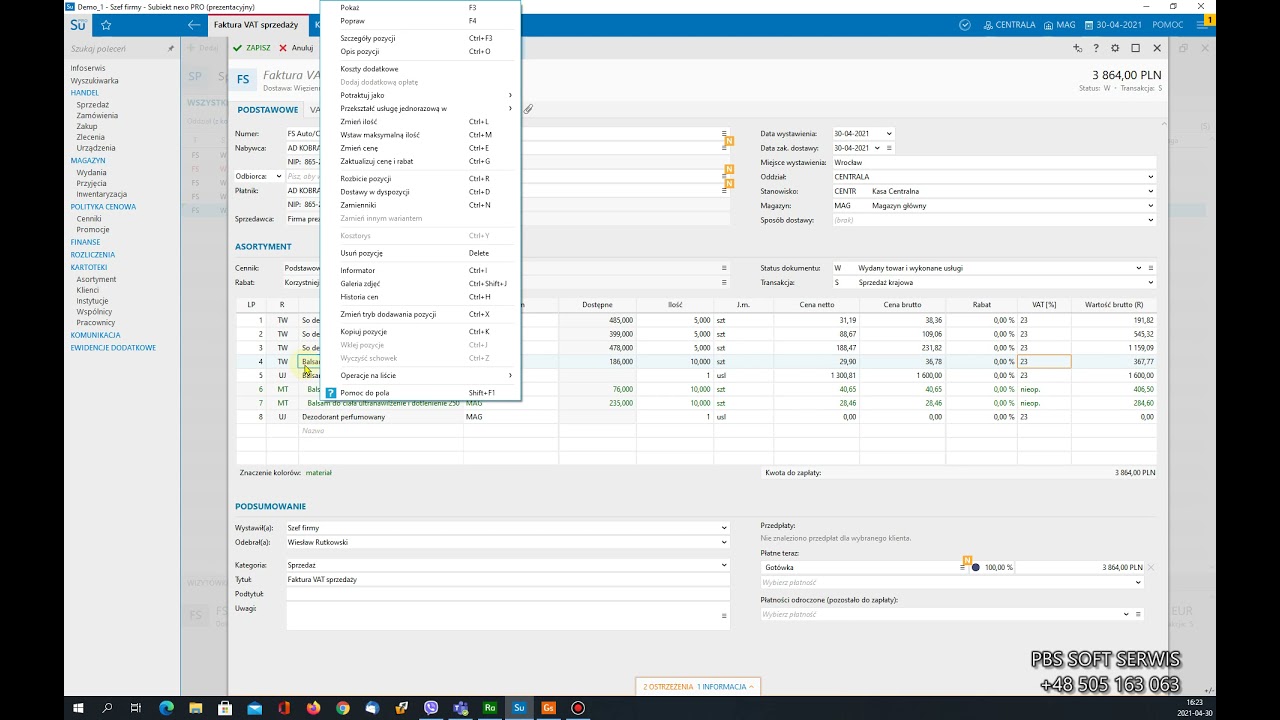The height and width of the screenshot is (720, 1280).
Task: Click the orange N badge above Gotówka payment
Action: point(967,560)
